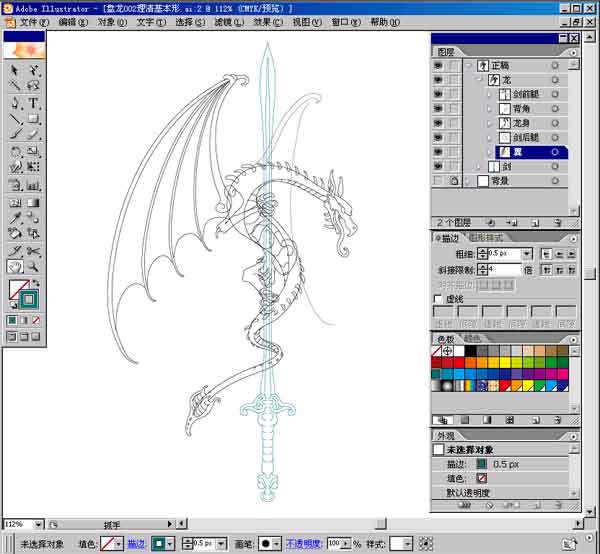The height and width of the screenshot is (554, 600).
Task: Click delete layer trash button in layers panel
Action: coord(558,223)
